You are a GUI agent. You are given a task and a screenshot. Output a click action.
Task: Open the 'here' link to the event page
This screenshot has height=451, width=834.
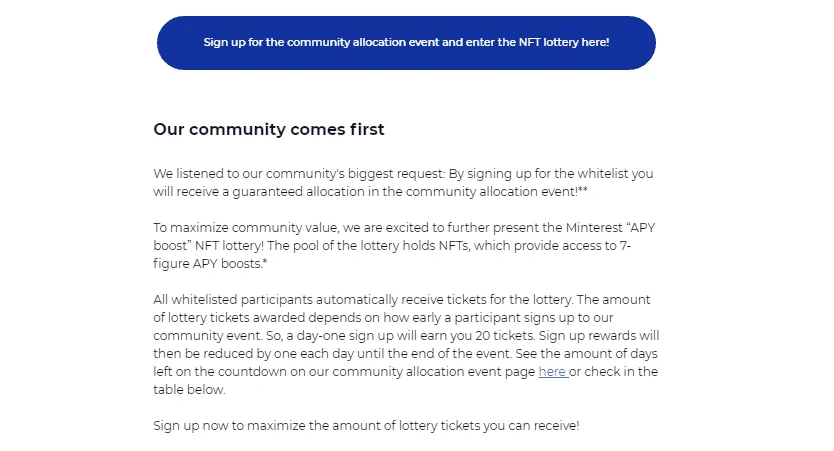[x=553, y=372]
